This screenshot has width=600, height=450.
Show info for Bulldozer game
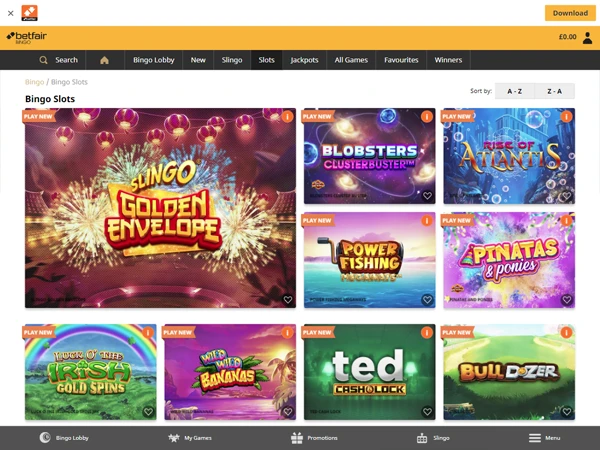coord(566,333)
